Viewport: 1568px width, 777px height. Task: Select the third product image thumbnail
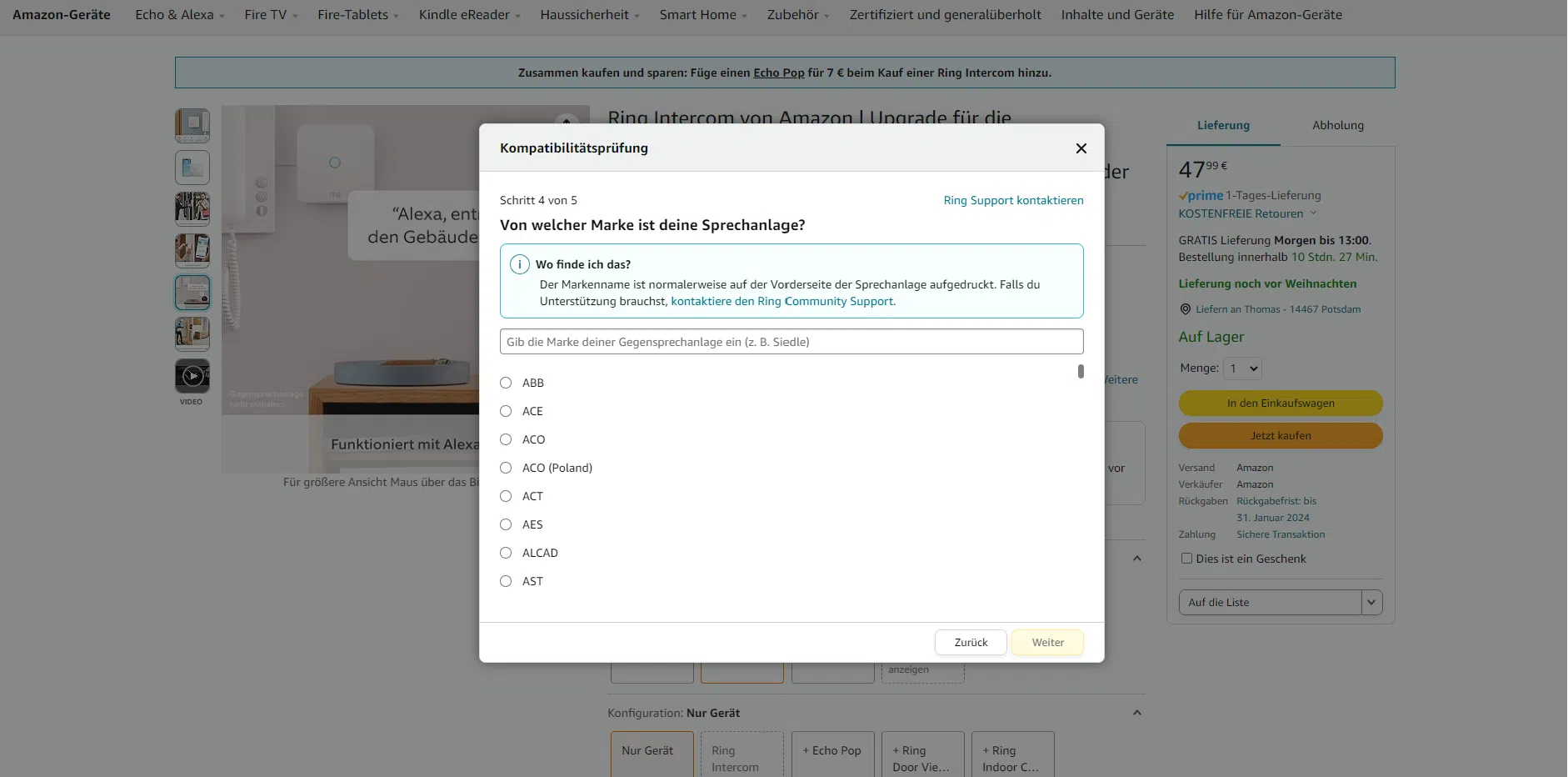(192, 209)
